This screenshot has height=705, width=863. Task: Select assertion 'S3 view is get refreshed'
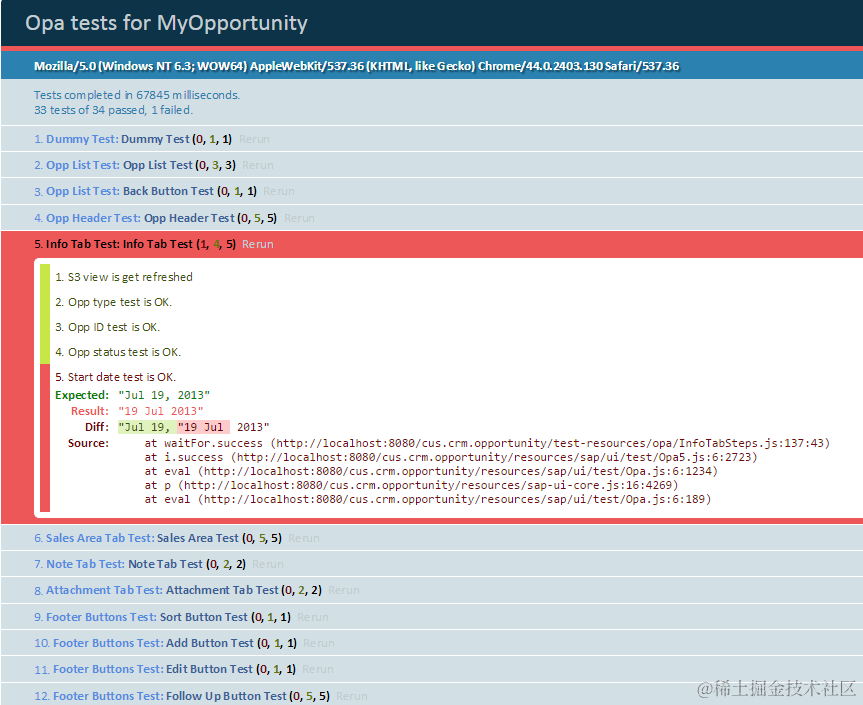click(x=124, y=277)
